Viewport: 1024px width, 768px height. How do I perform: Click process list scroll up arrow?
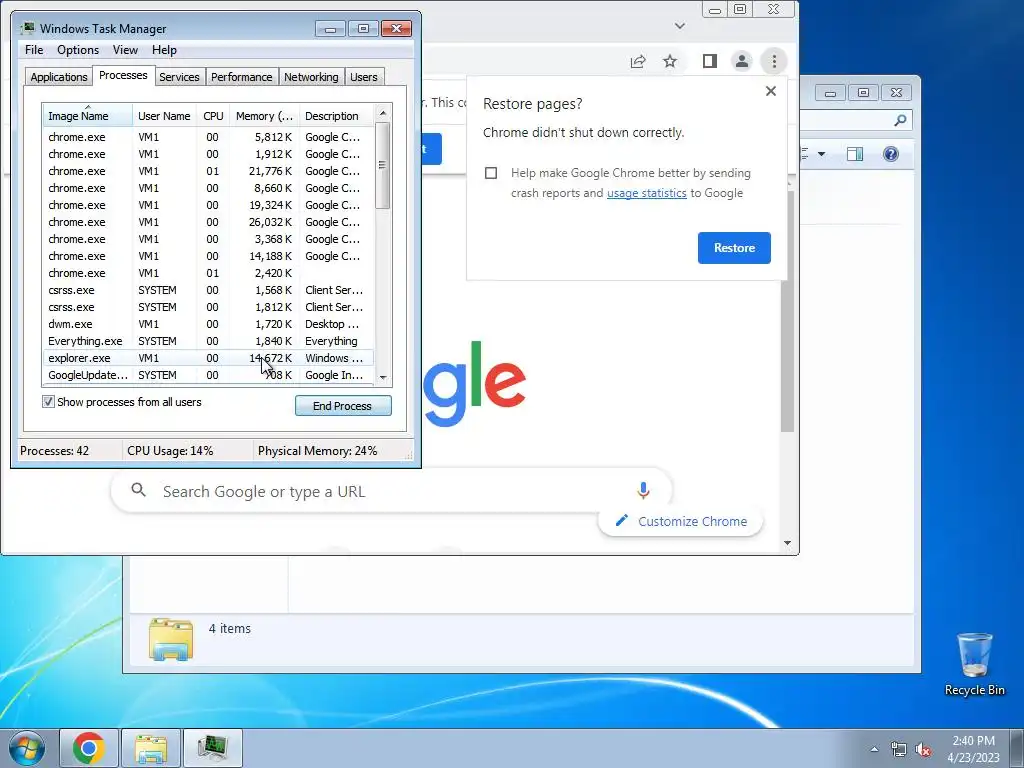[383, 113]
